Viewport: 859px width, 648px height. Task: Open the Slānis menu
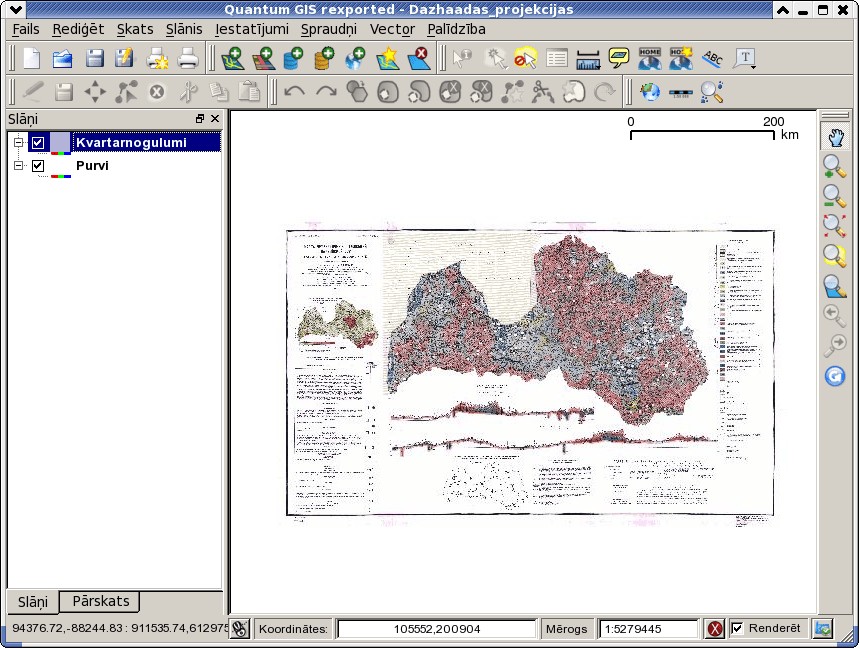click(184, 29)
